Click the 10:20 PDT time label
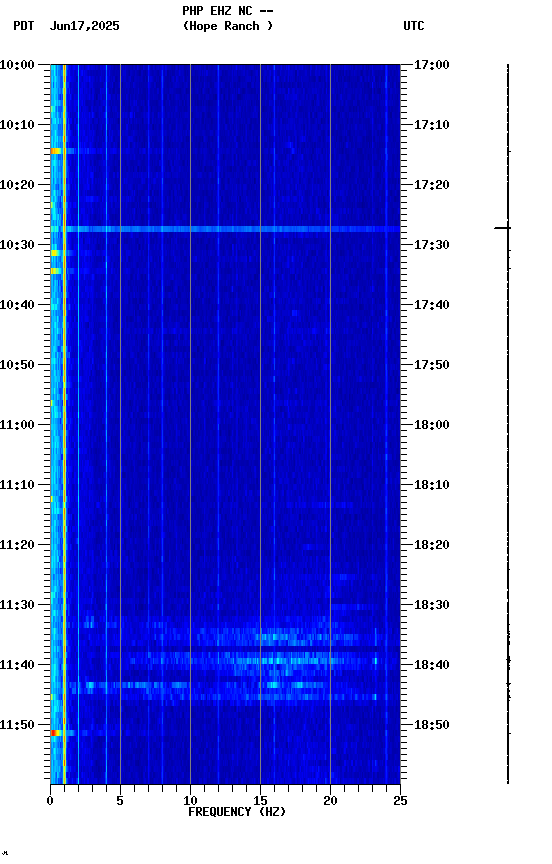552x864 pixels. tap(17, 185)
